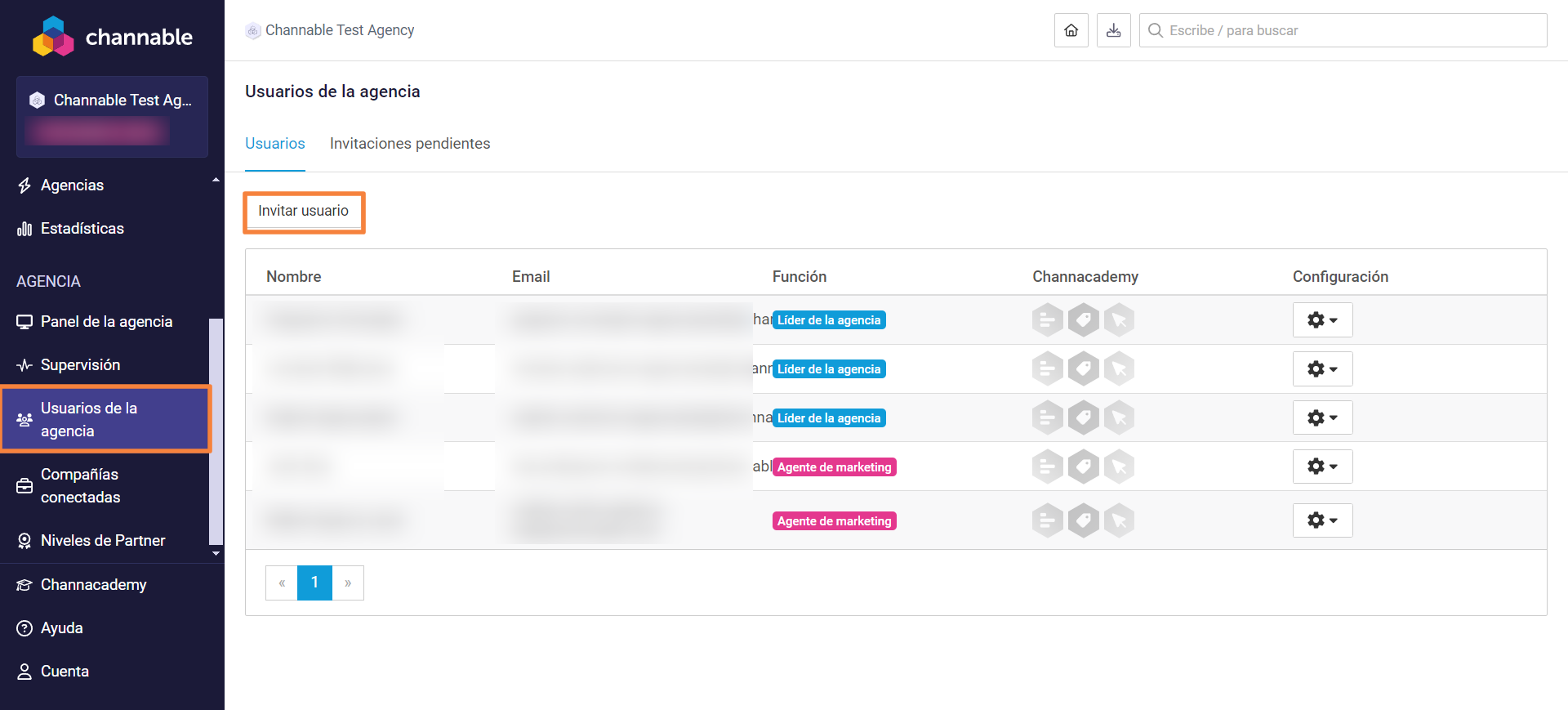The width and height of the screenshot is (1568, 710).
Task: Click the Channable Test Agency breadcrumb text
Action: tap(340, 30)
